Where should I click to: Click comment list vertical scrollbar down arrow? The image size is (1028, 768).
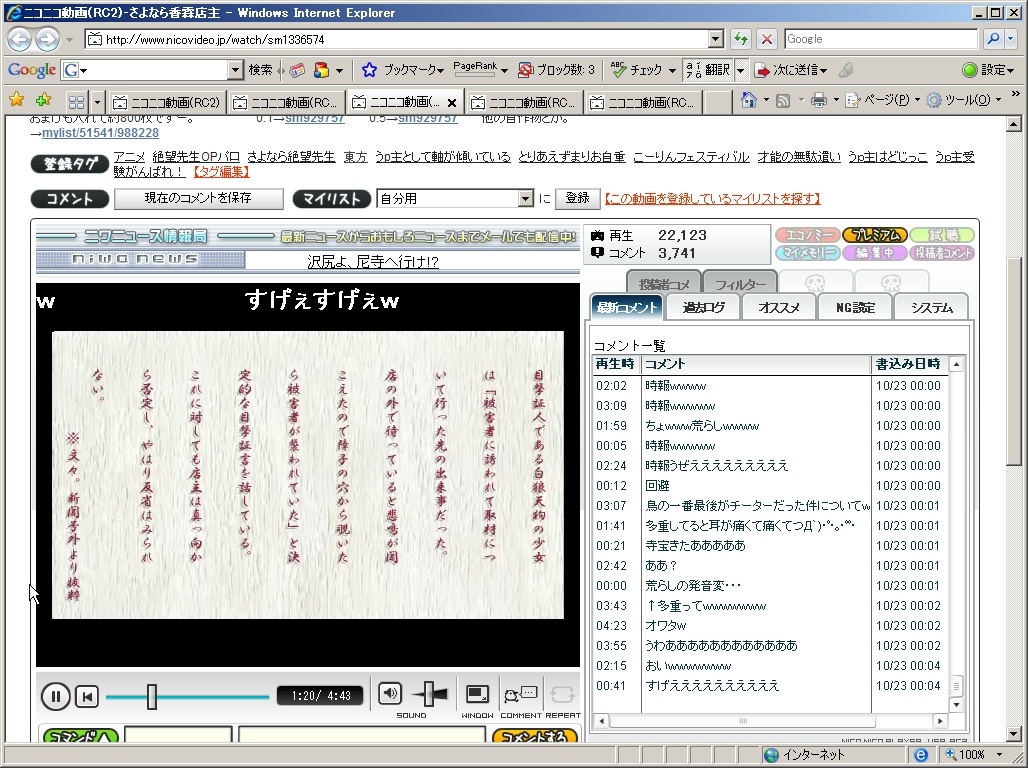coord(956,705)
